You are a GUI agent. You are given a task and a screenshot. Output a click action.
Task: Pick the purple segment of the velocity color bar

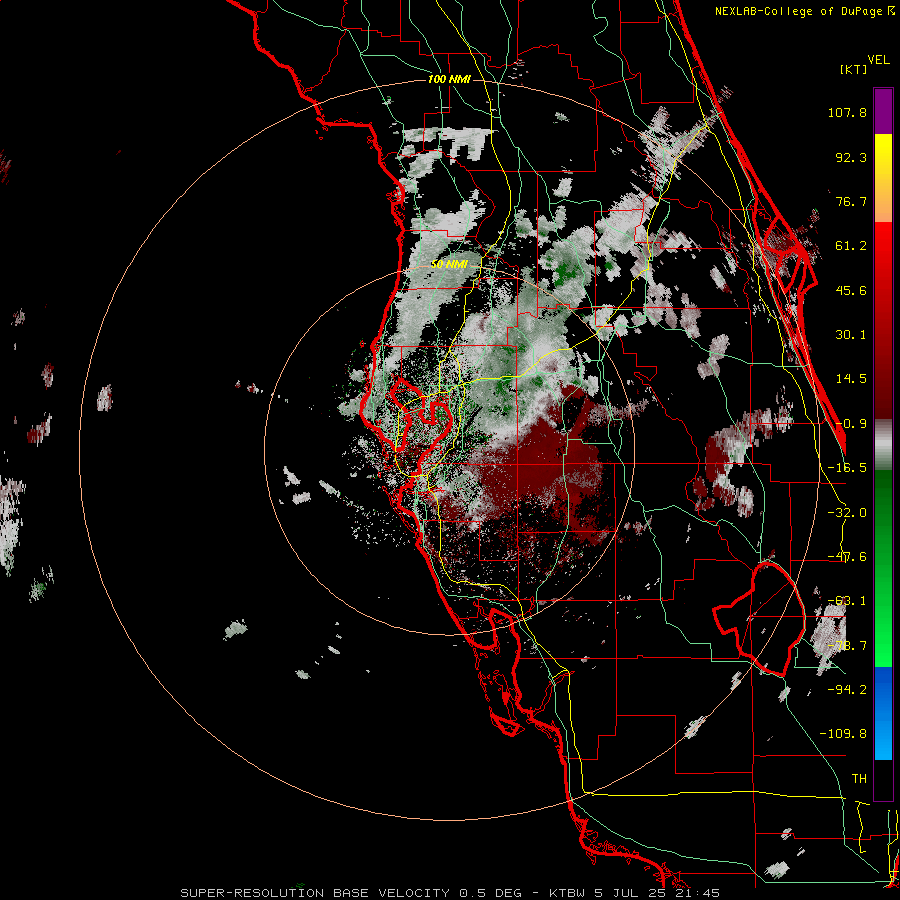pyautogui.click(x=883, y=111)
